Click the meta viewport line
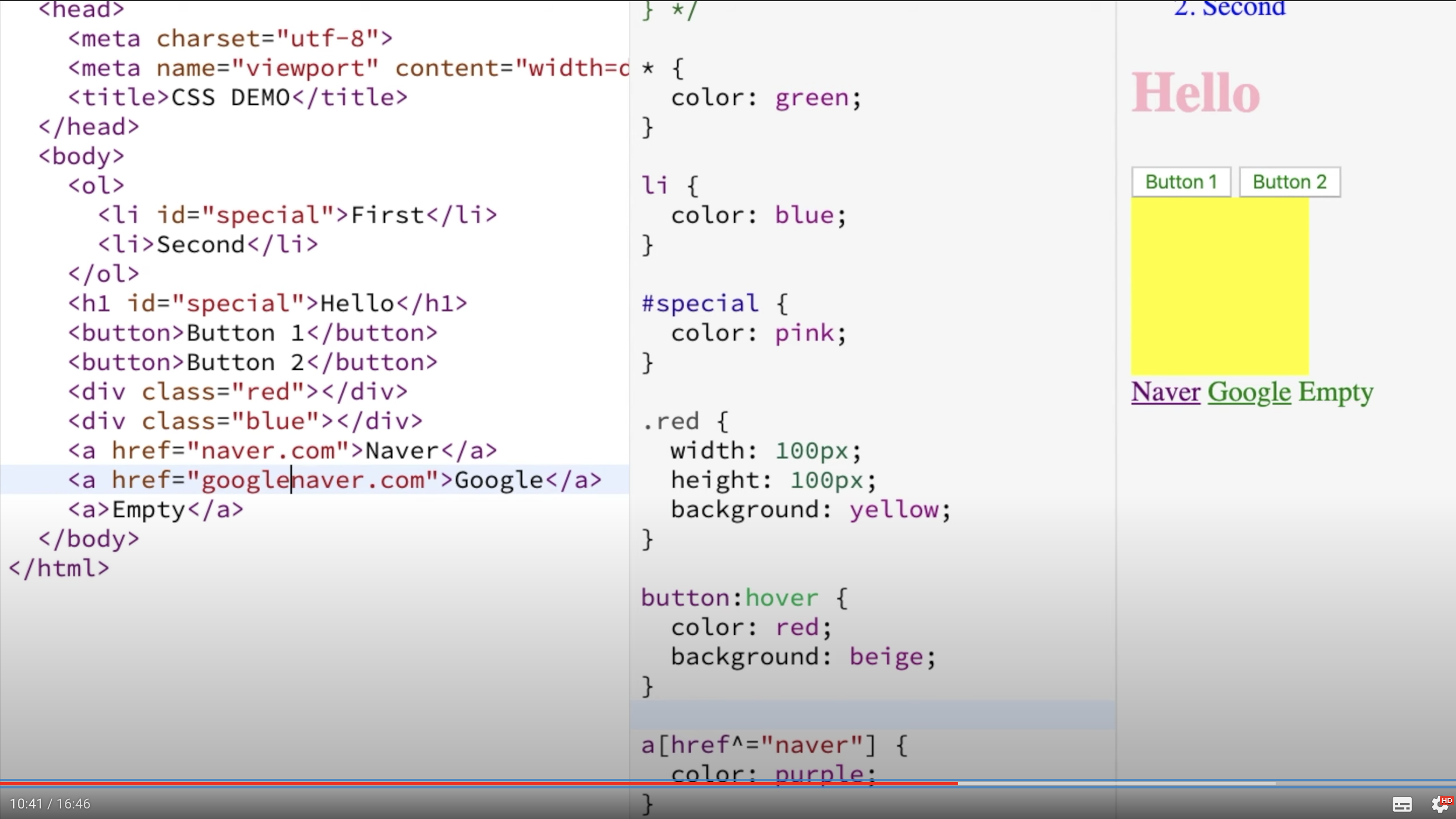 (348, 69)
